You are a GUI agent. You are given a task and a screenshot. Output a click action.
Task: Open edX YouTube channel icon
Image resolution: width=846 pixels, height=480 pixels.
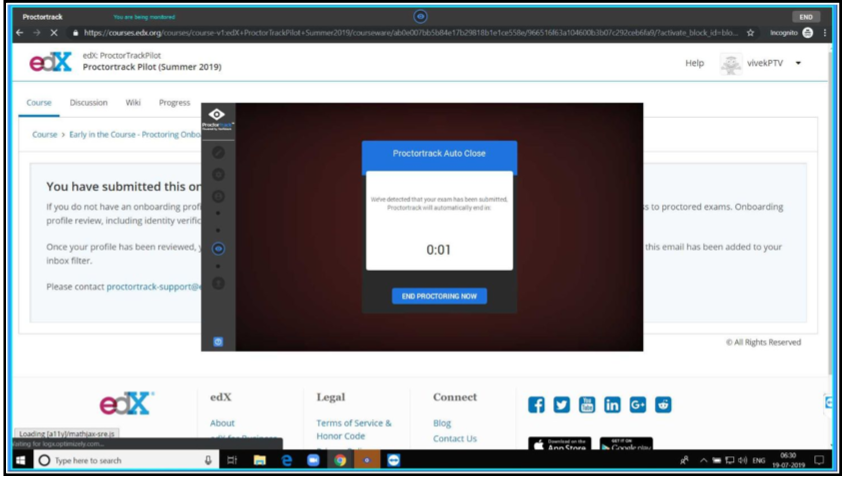click(x=587, y=405)
